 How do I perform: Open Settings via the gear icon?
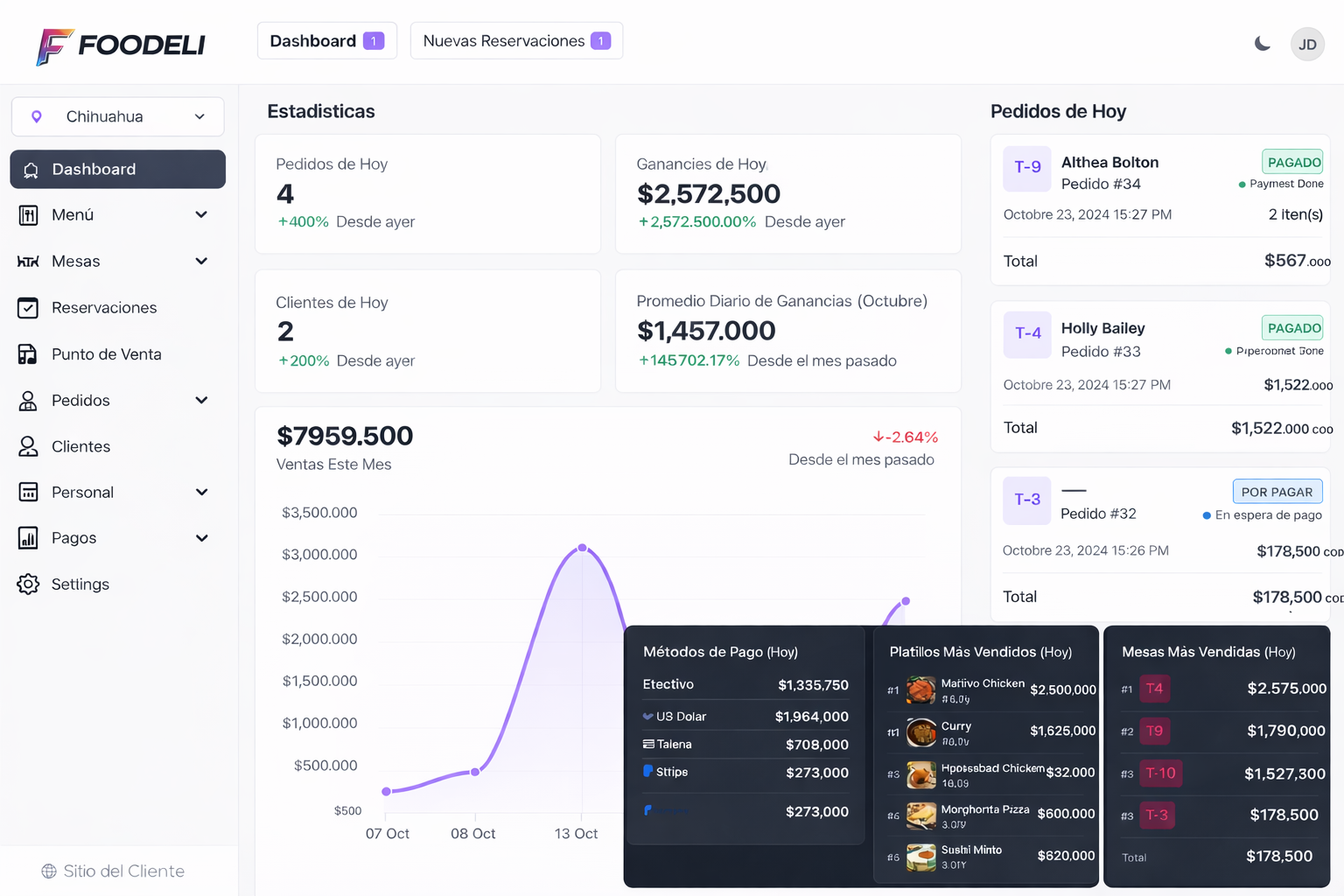(28, 584)
